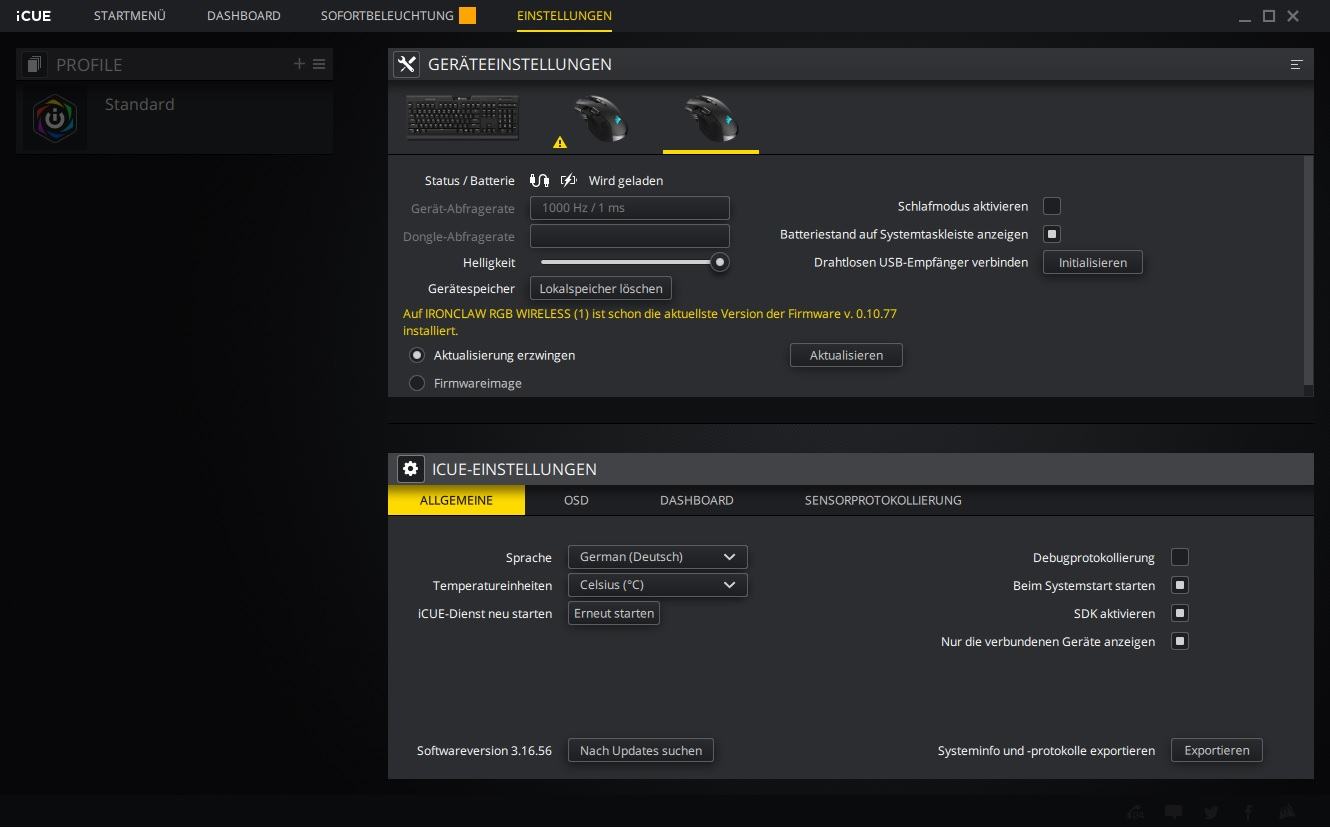Click Lokalspeicher löschen button

[x=601, y=288]
